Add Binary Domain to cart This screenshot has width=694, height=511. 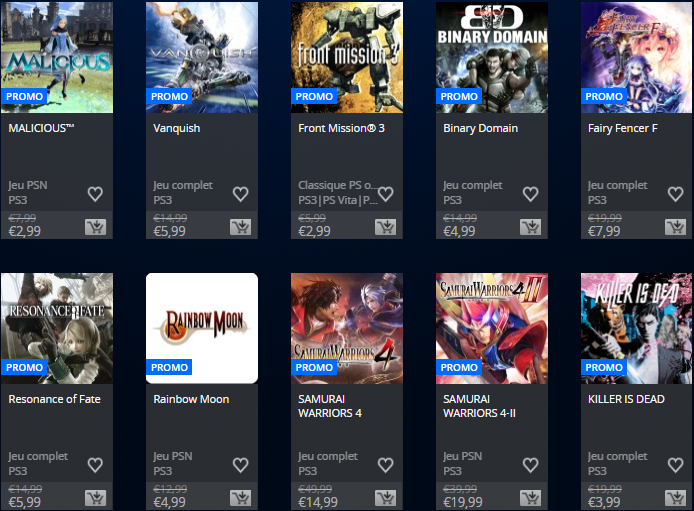pos(530,227)
